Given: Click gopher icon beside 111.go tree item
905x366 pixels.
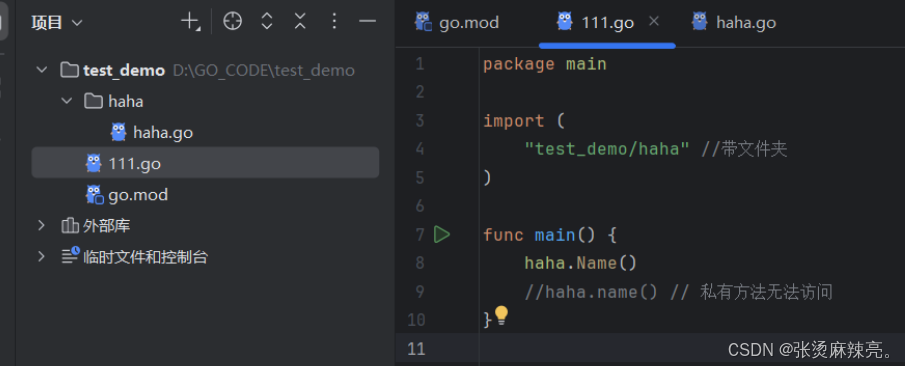Looking at the screenshot, I should pos(94,163).
